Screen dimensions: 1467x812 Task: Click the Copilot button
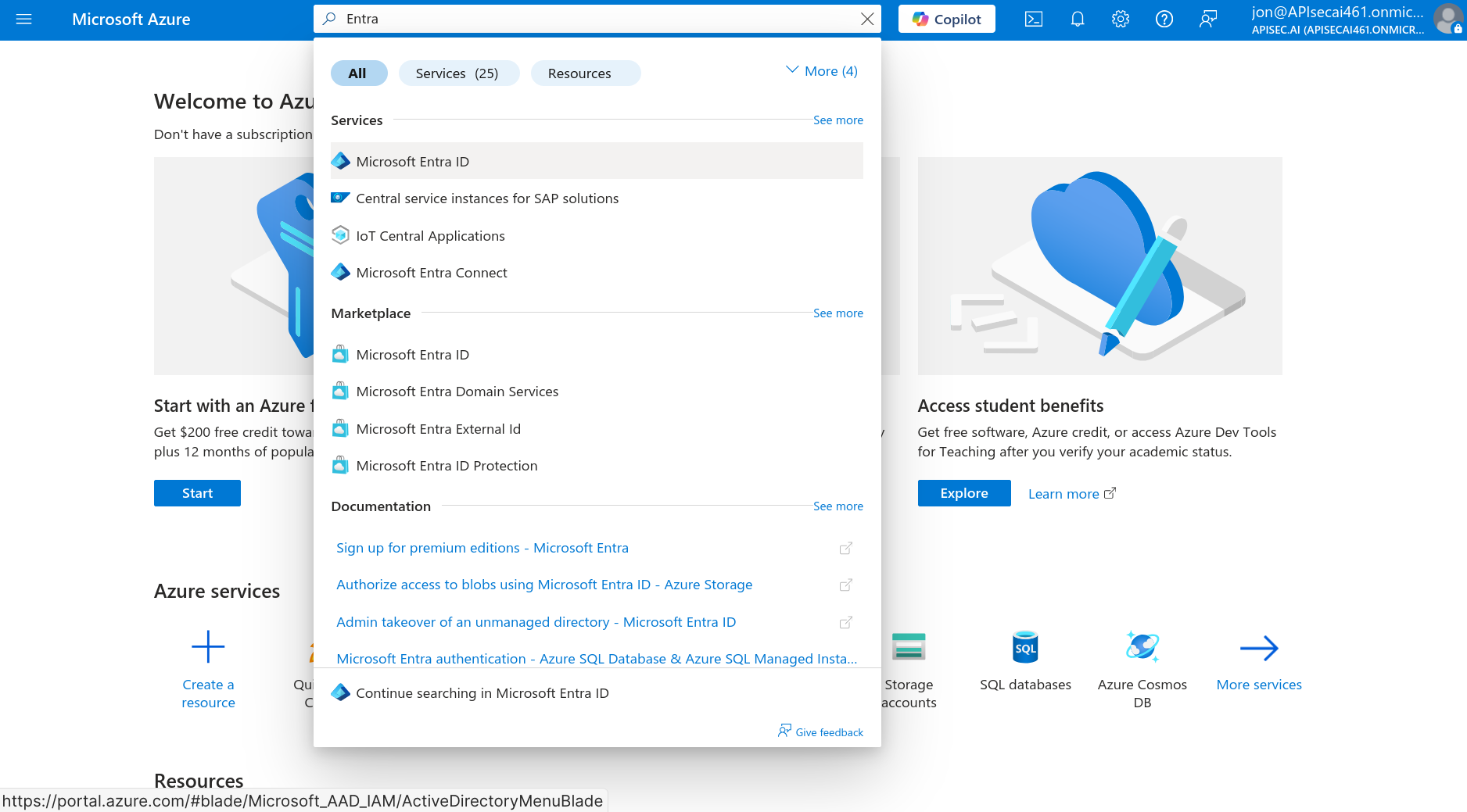(x=946, y=19)
